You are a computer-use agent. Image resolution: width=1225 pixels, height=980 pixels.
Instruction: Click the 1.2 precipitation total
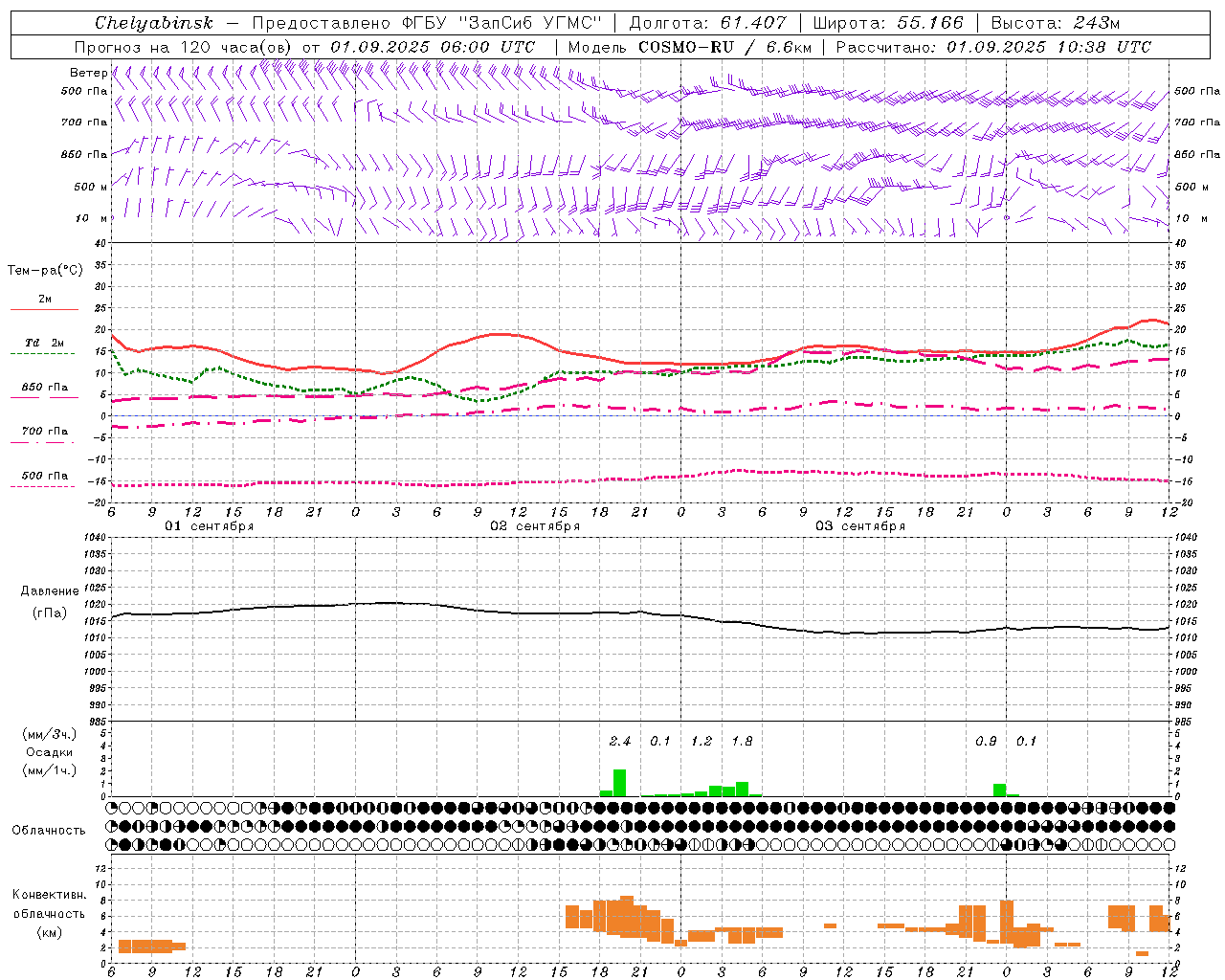click(702, 741)
